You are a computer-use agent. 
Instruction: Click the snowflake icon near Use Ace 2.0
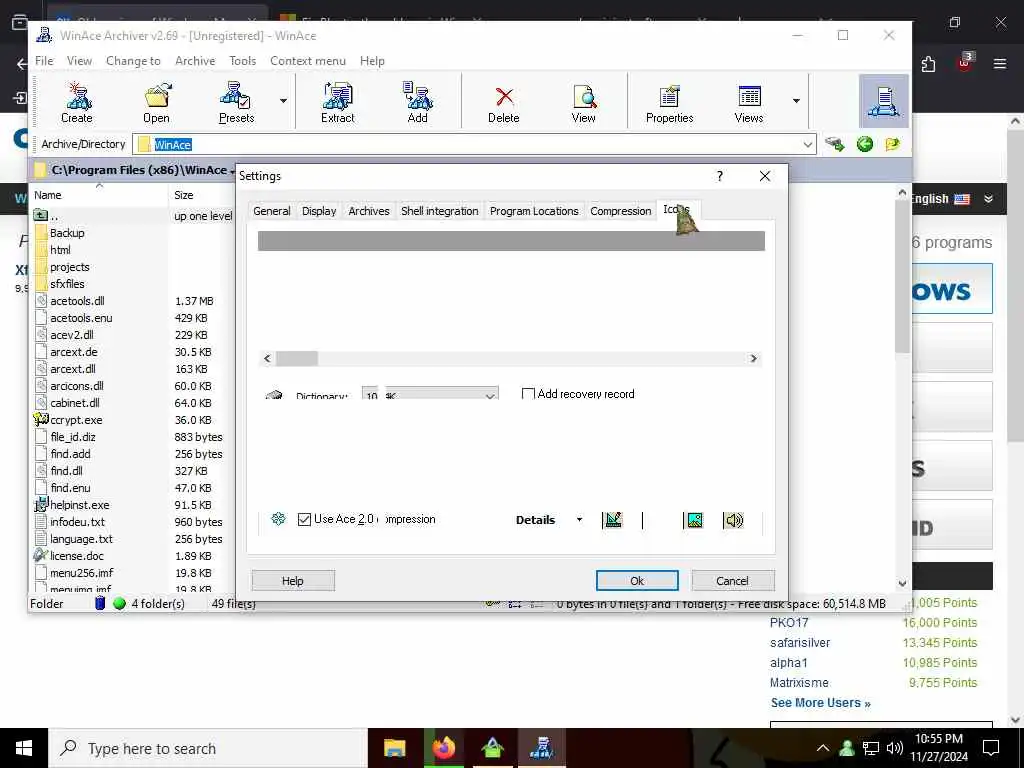[278, 519]
